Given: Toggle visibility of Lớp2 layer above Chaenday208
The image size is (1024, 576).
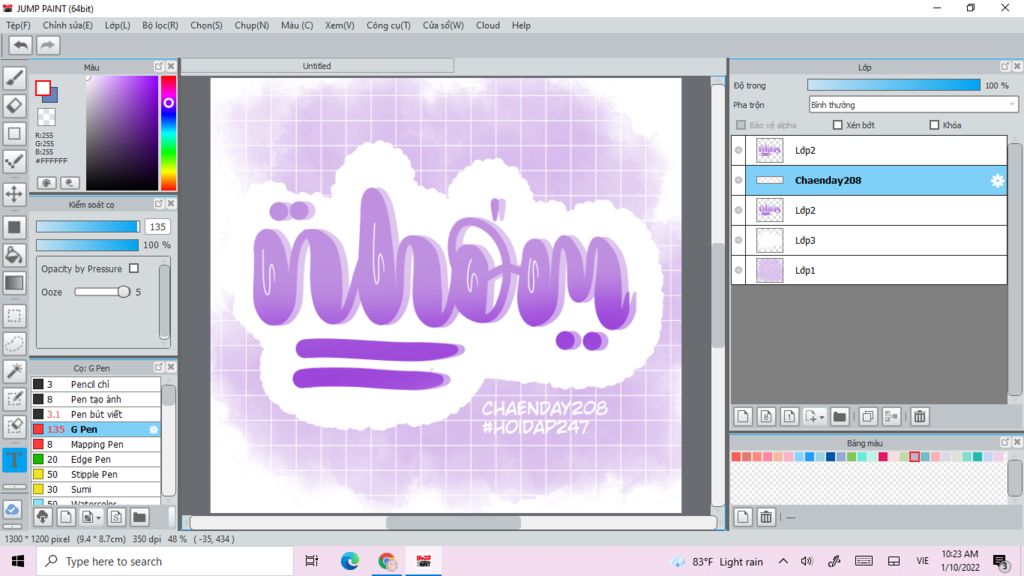Looking at the screenshot, I should 739,150.
